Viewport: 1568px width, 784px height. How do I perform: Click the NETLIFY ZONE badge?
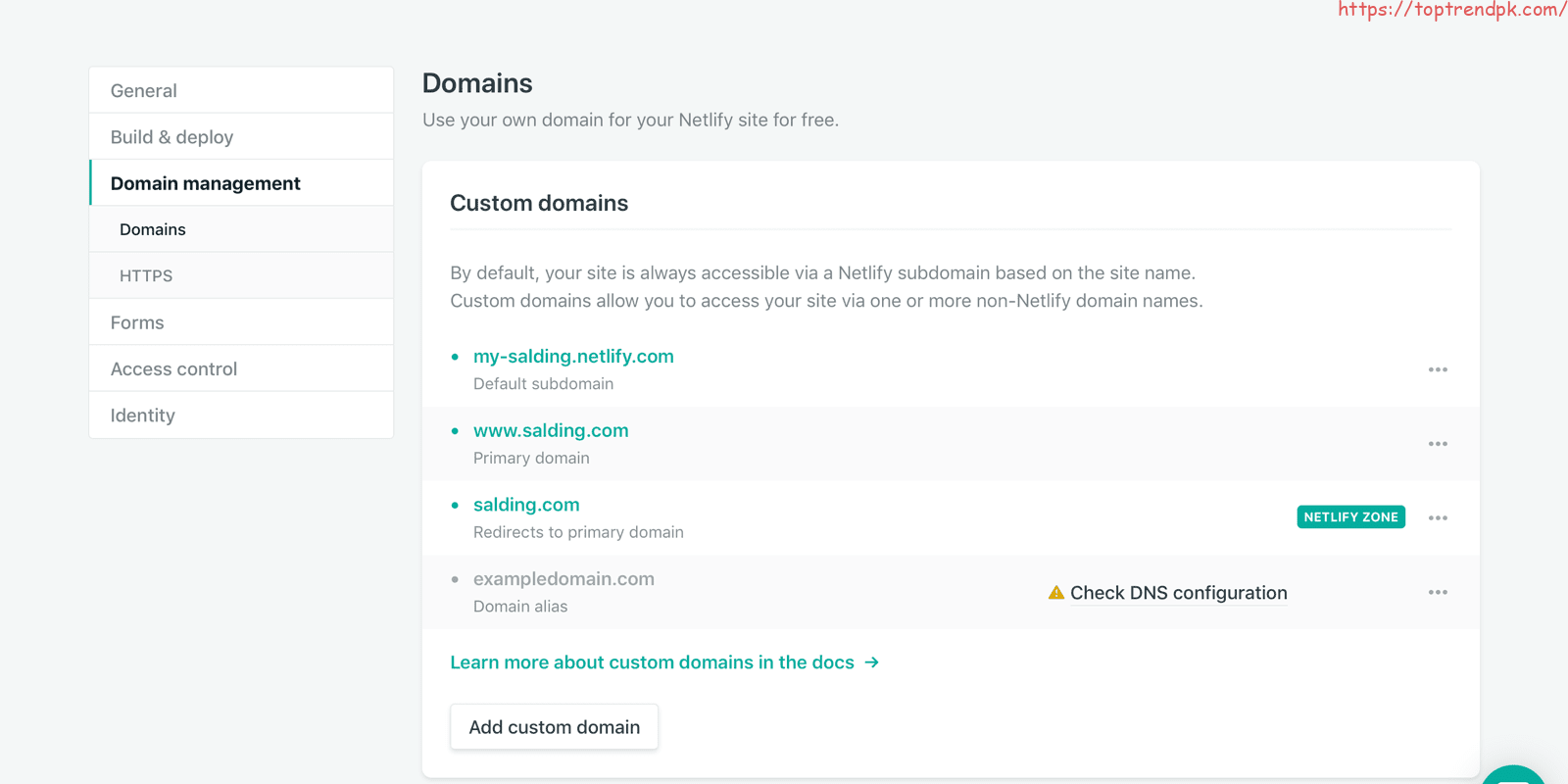tap(1350, 517)
